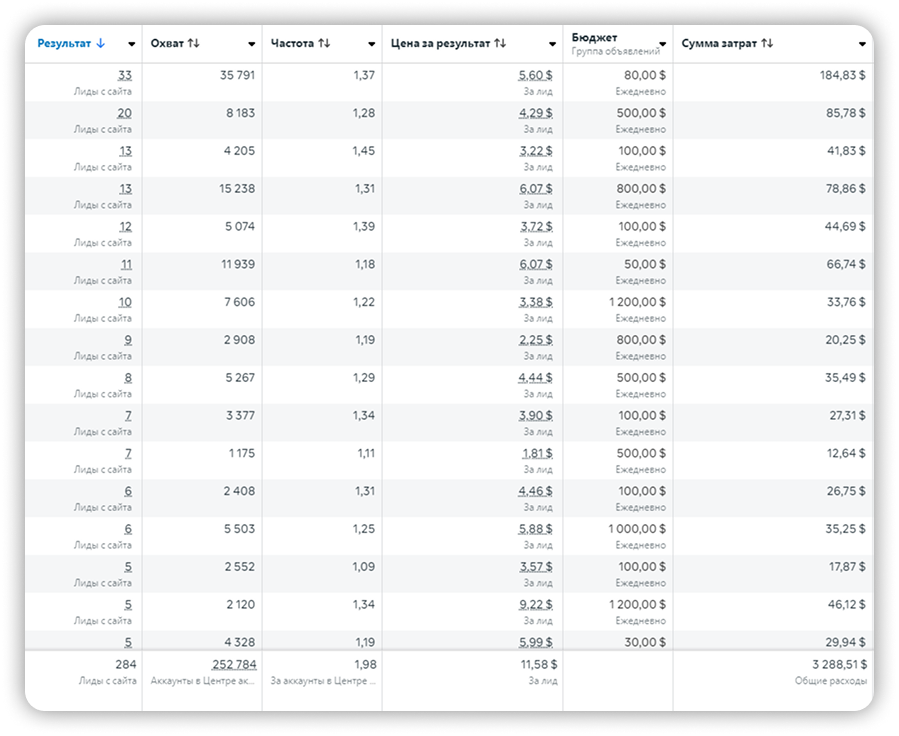Click the sort arrow next to Результат
The width and height of the screenshot is (899, 736).
point(100,44)
